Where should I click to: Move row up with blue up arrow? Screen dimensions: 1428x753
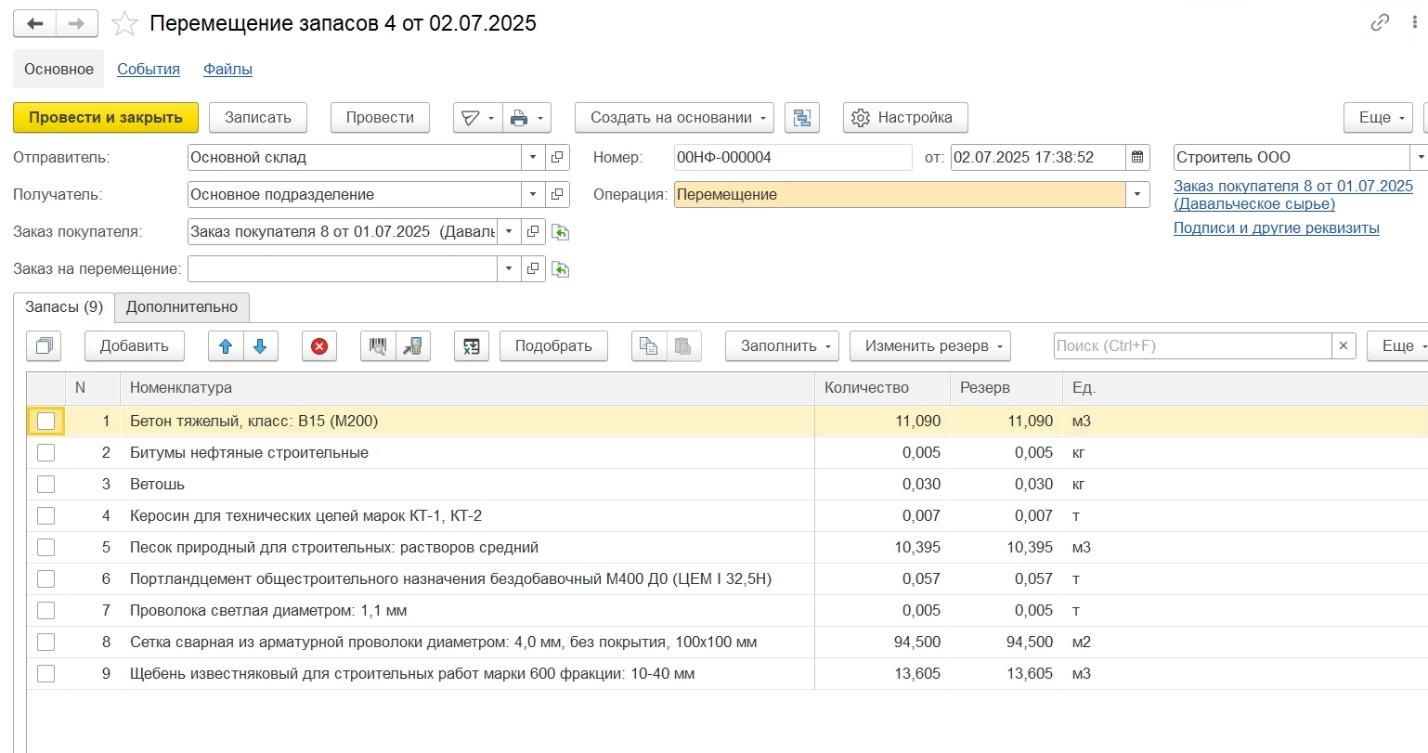coord(225,346)
